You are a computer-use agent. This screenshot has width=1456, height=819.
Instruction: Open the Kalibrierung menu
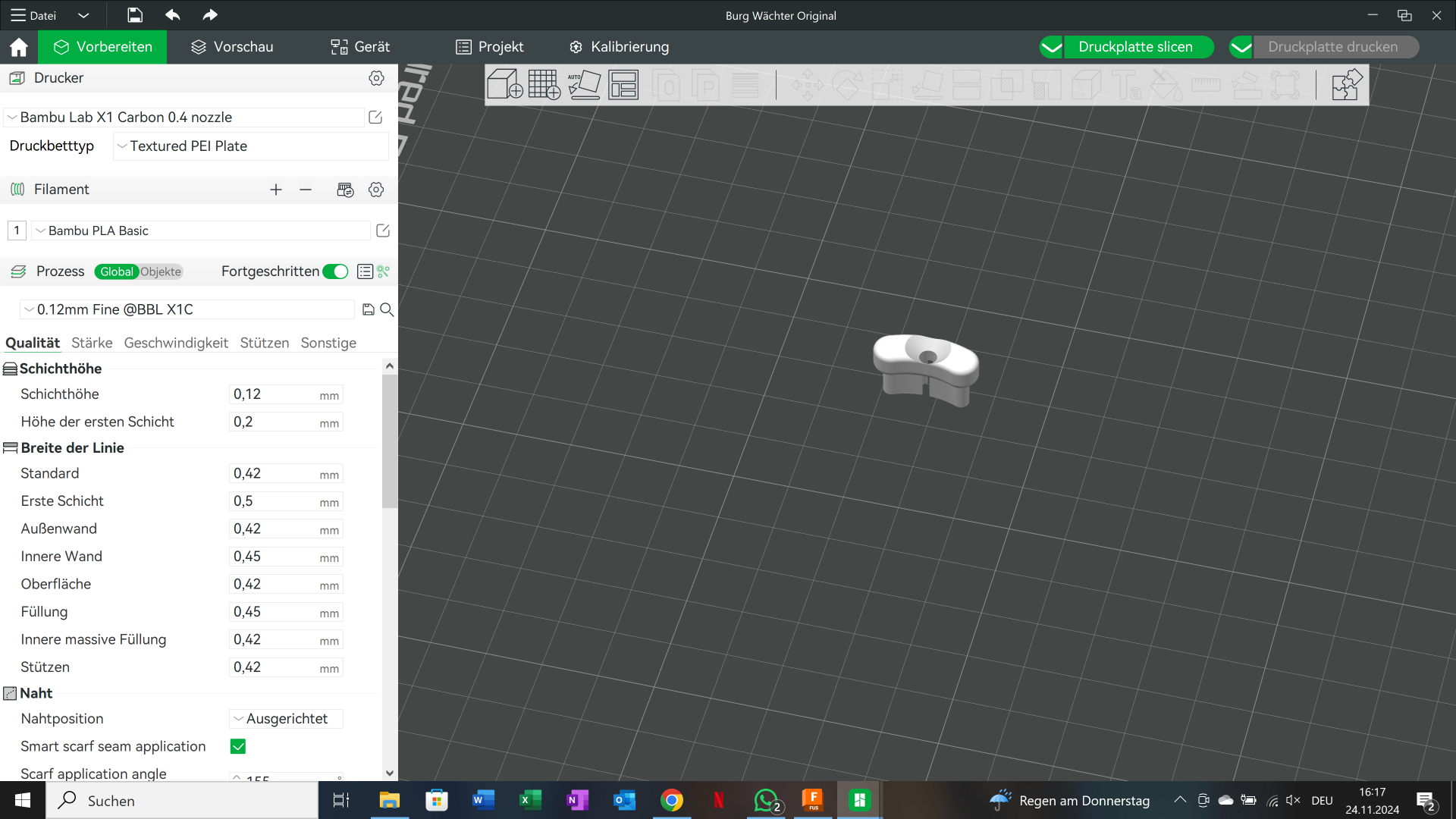point(619,47)
